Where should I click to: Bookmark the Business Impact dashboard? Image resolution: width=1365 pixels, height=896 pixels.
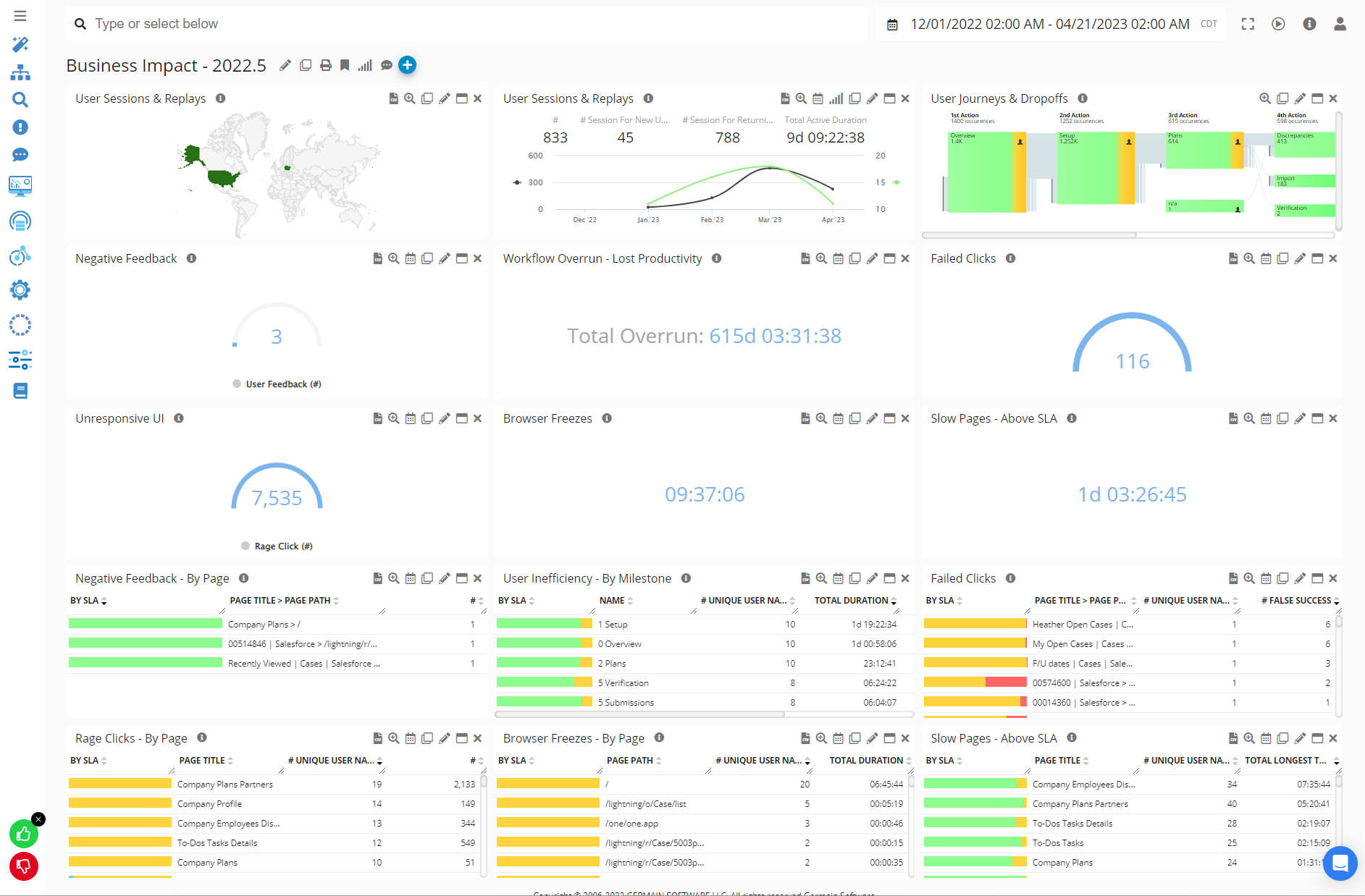pos(345,66)
